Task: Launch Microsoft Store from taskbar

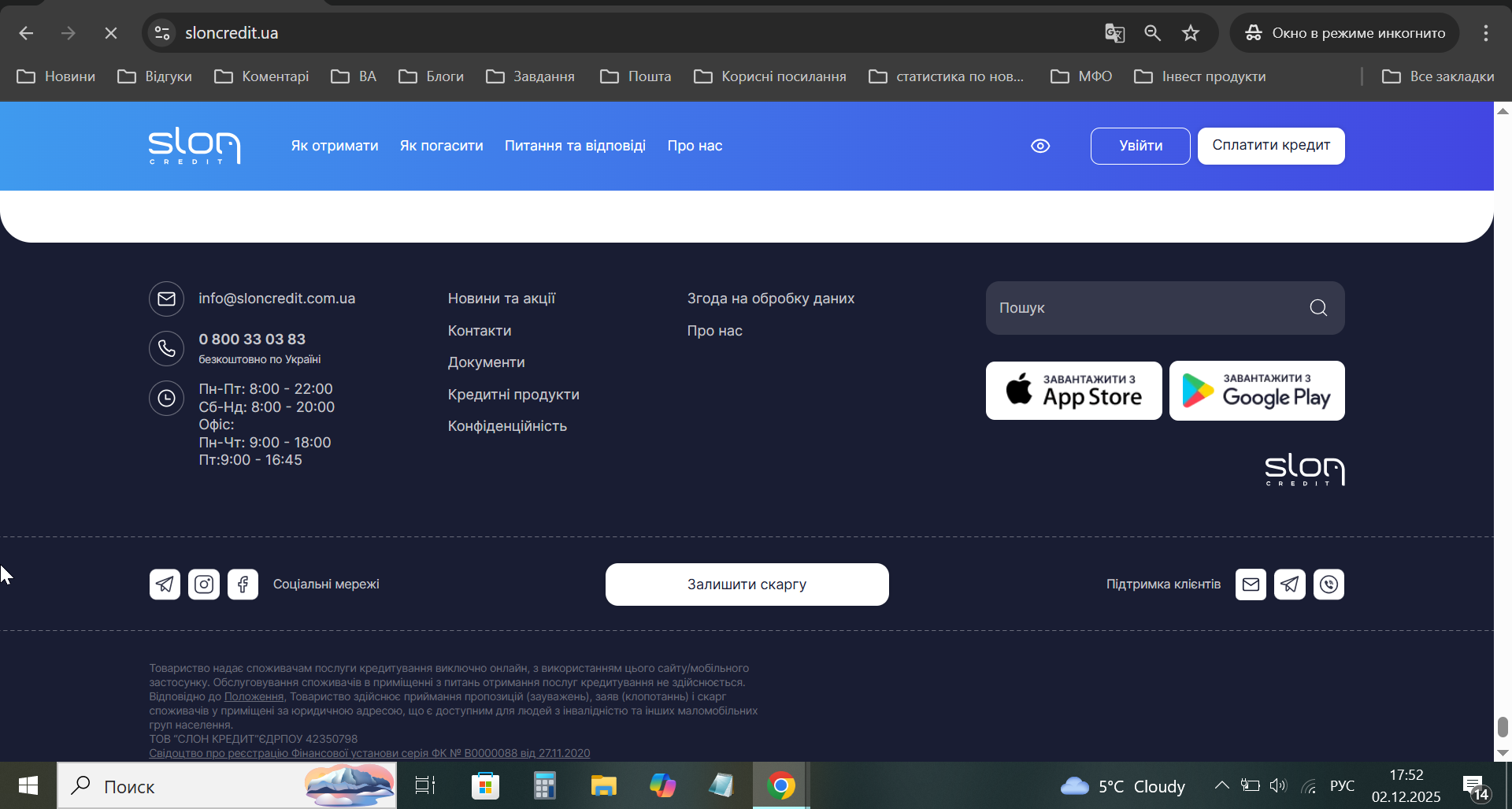Action: pos(485,785)
